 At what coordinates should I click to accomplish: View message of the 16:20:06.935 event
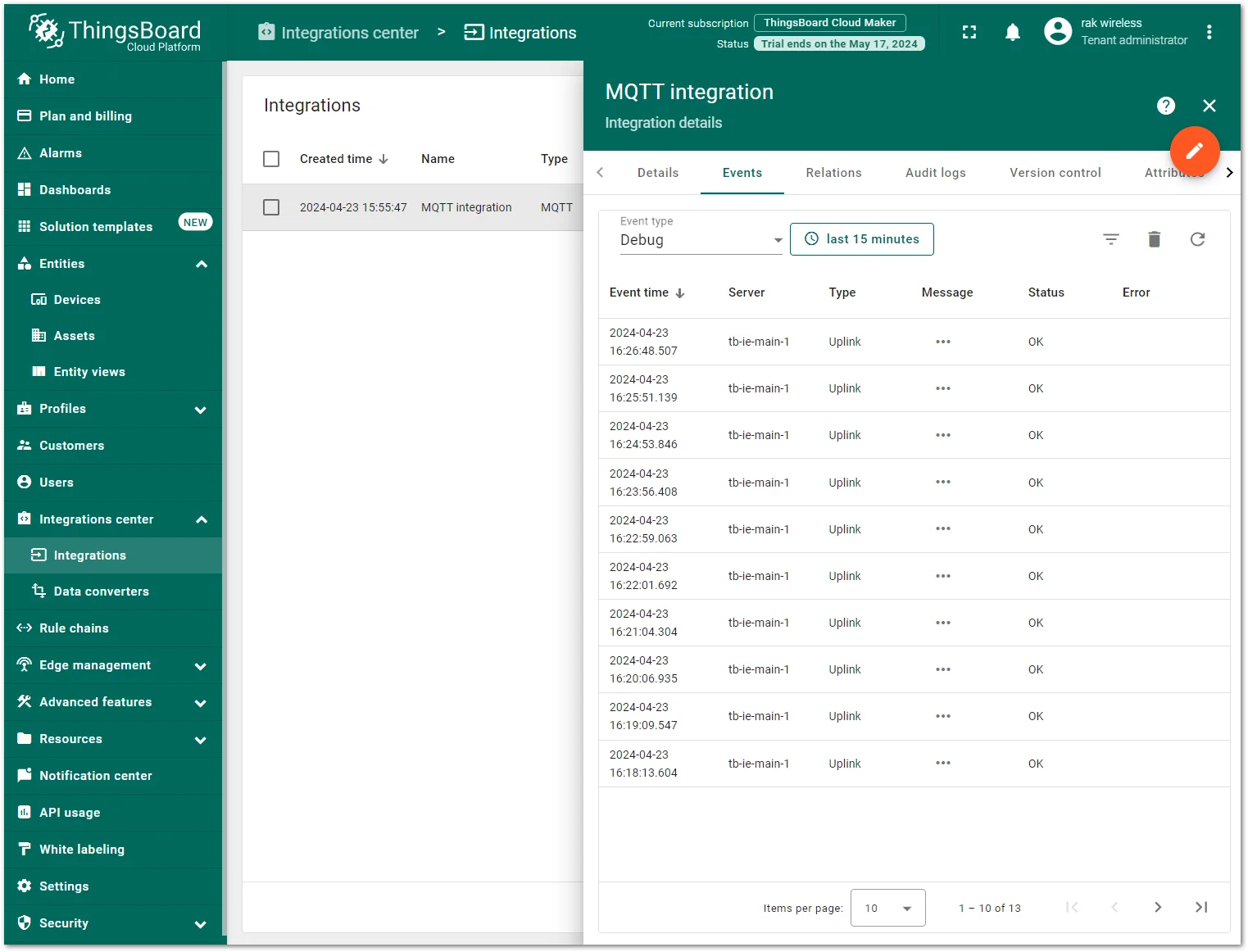tap(943, 669)
